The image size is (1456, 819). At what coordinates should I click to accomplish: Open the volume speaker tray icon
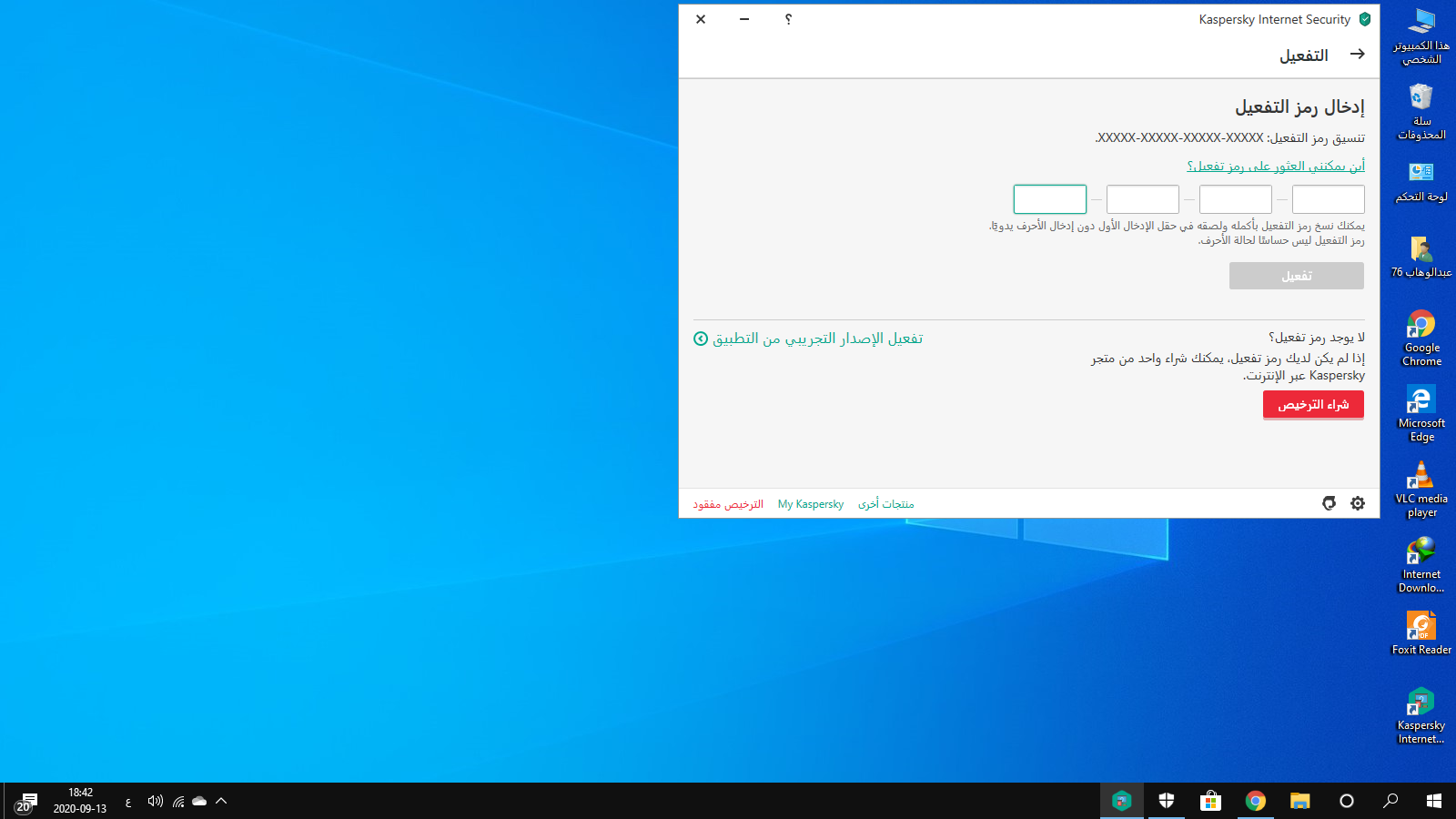(156, 801)
